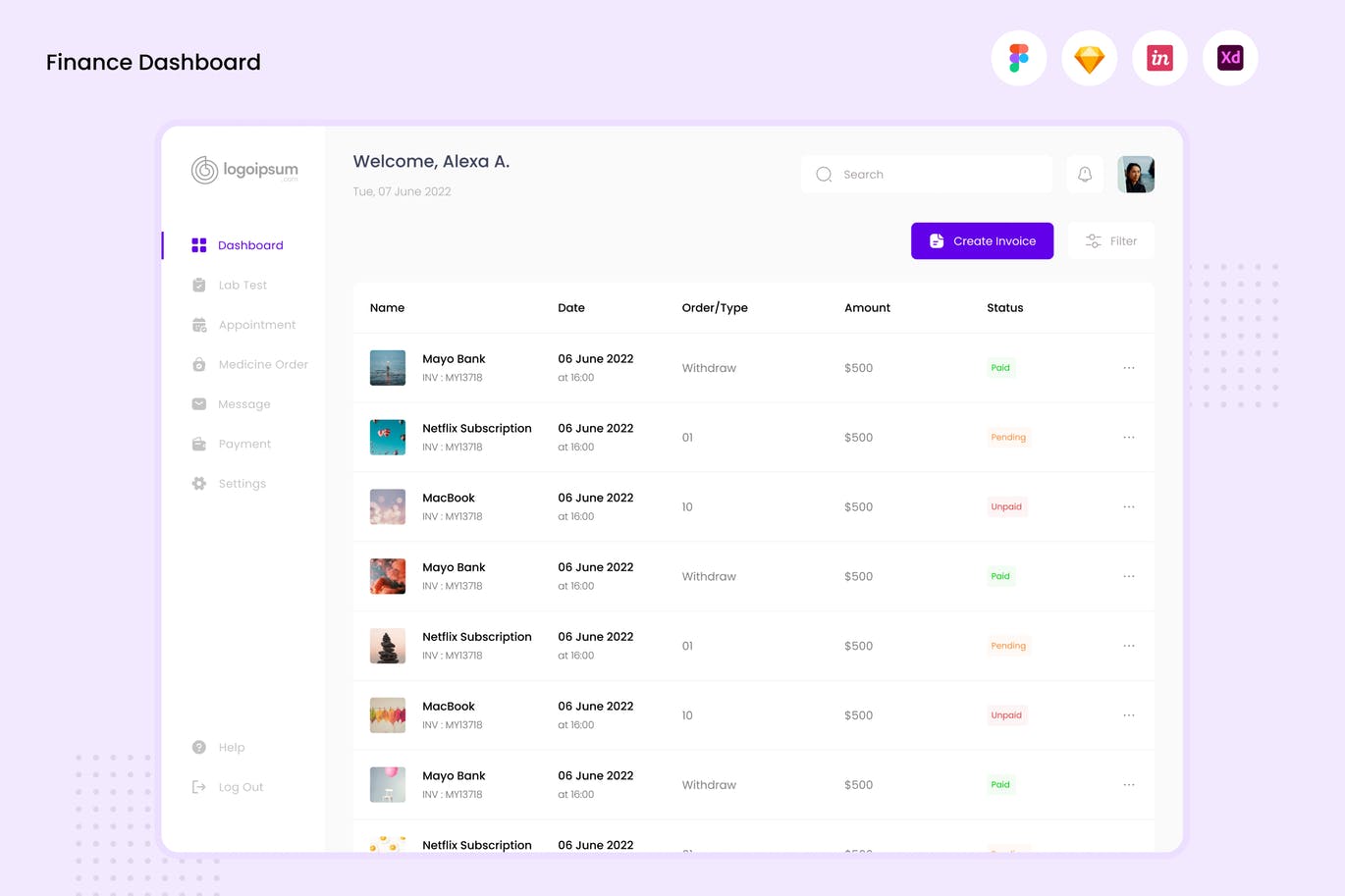Click the Paid badge in first row
The width and height of the screenshot is (1345, 896).
pyautogui.click(x=1000, y=368)
